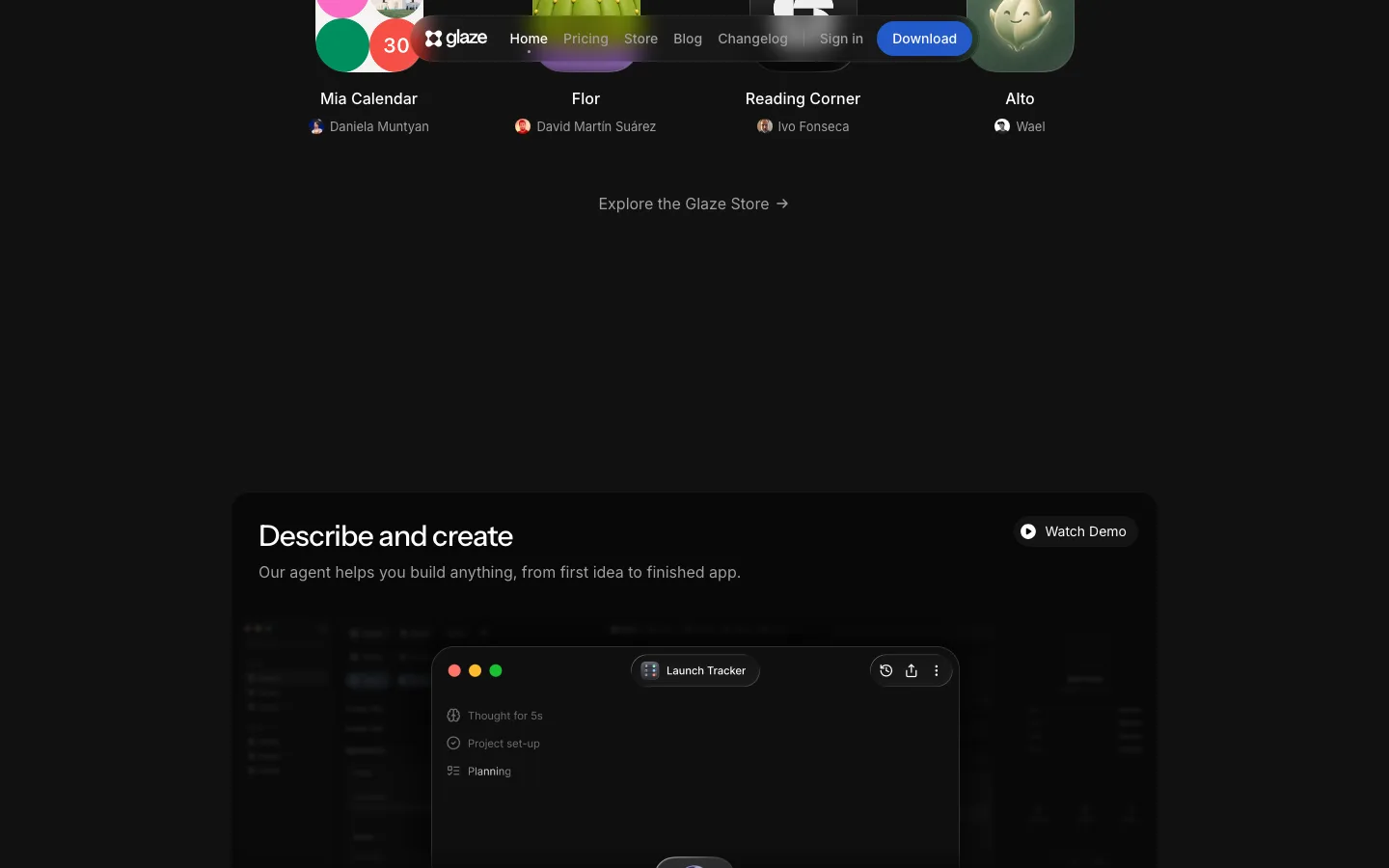The width and height of the screenshot is (1389, 868).
Task: Click the play icon in Watch Demo
Action: click(x=1028, y=531)
